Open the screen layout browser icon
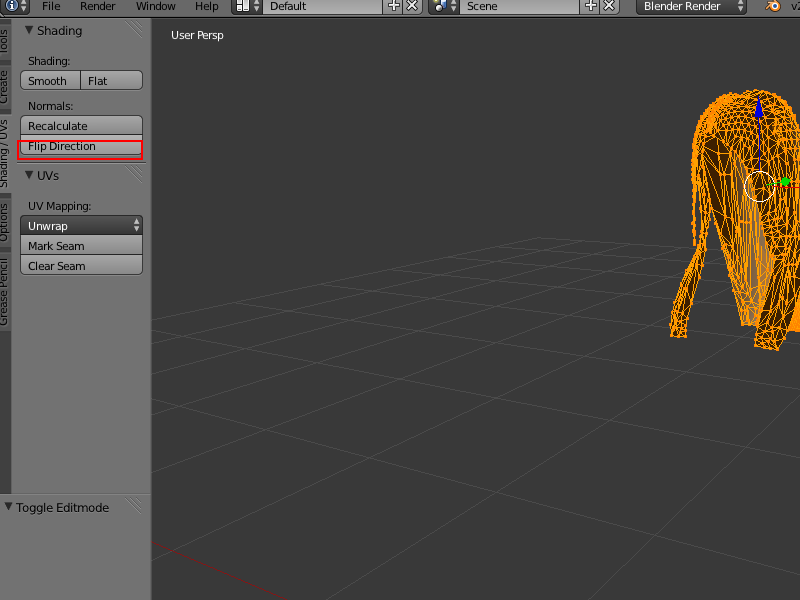The height and width of the screenshot is (600, 800). pos(247,6)
